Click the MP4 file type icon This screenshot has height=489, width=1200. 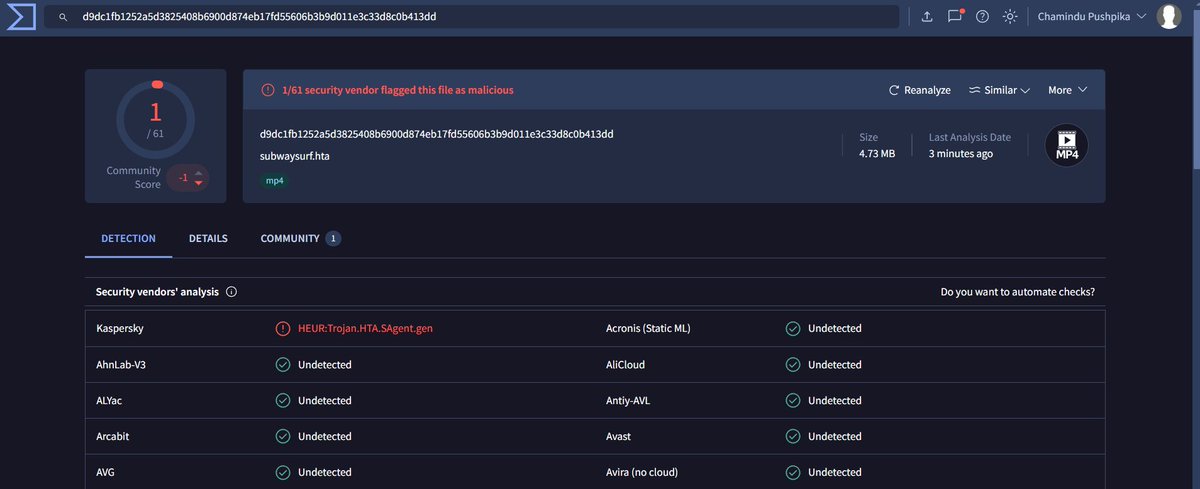coord(1066,146)
